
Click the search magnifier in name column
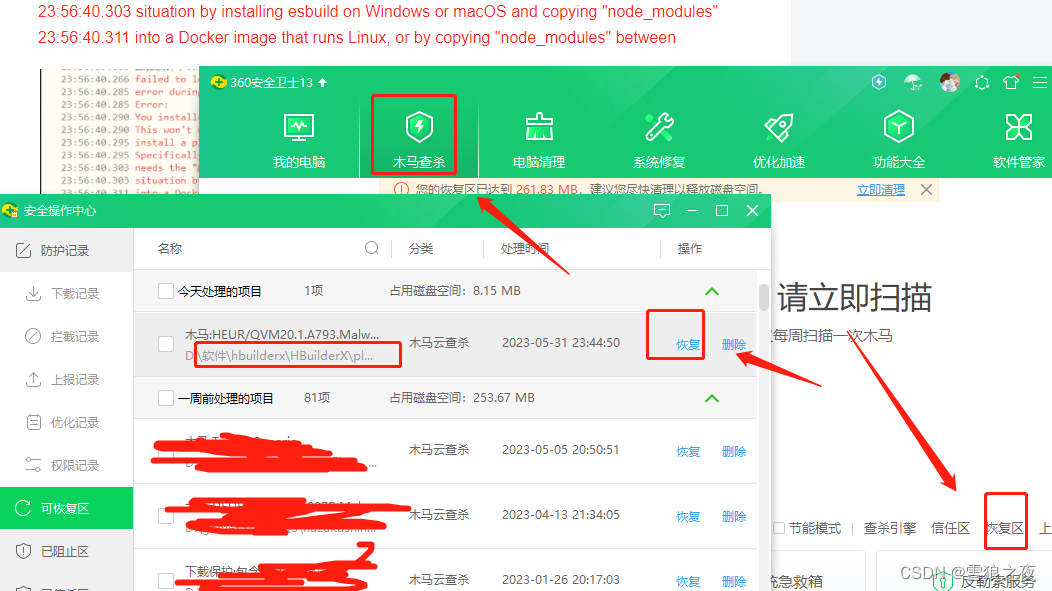[371, 247]
